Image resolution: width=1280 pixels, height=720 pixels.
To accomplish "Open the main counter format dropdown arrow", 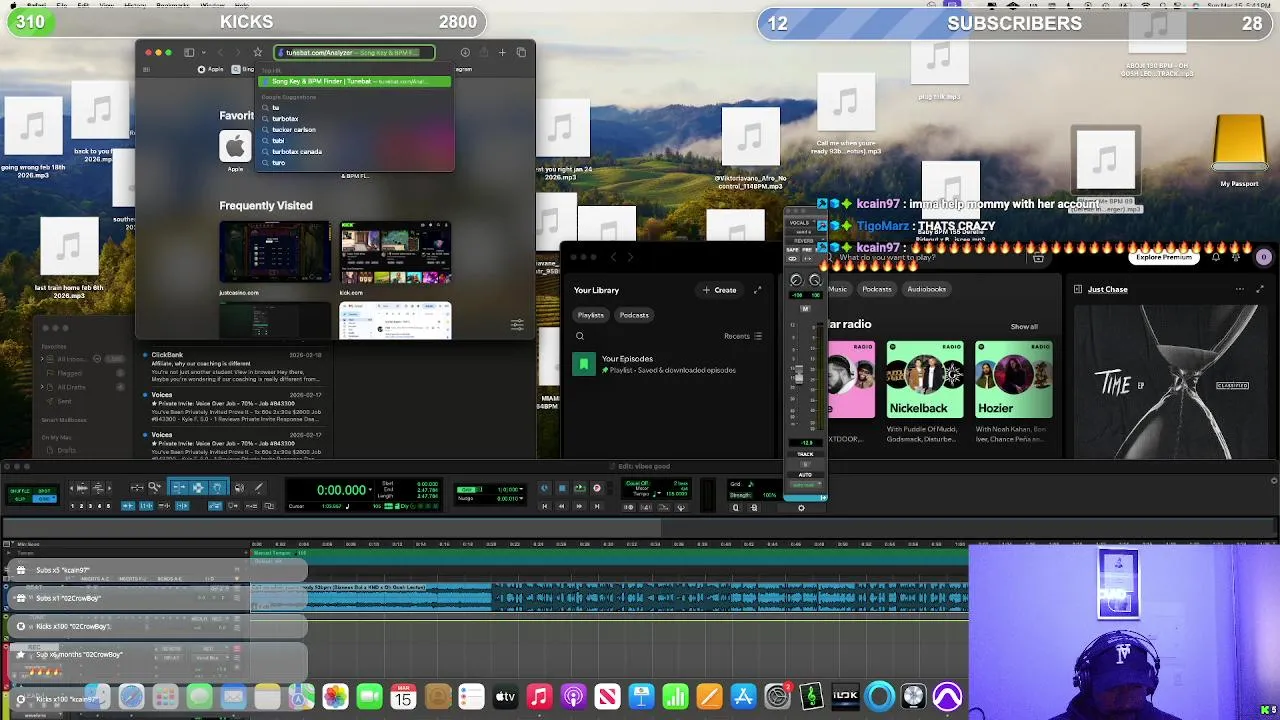I will tap(370, 490).
